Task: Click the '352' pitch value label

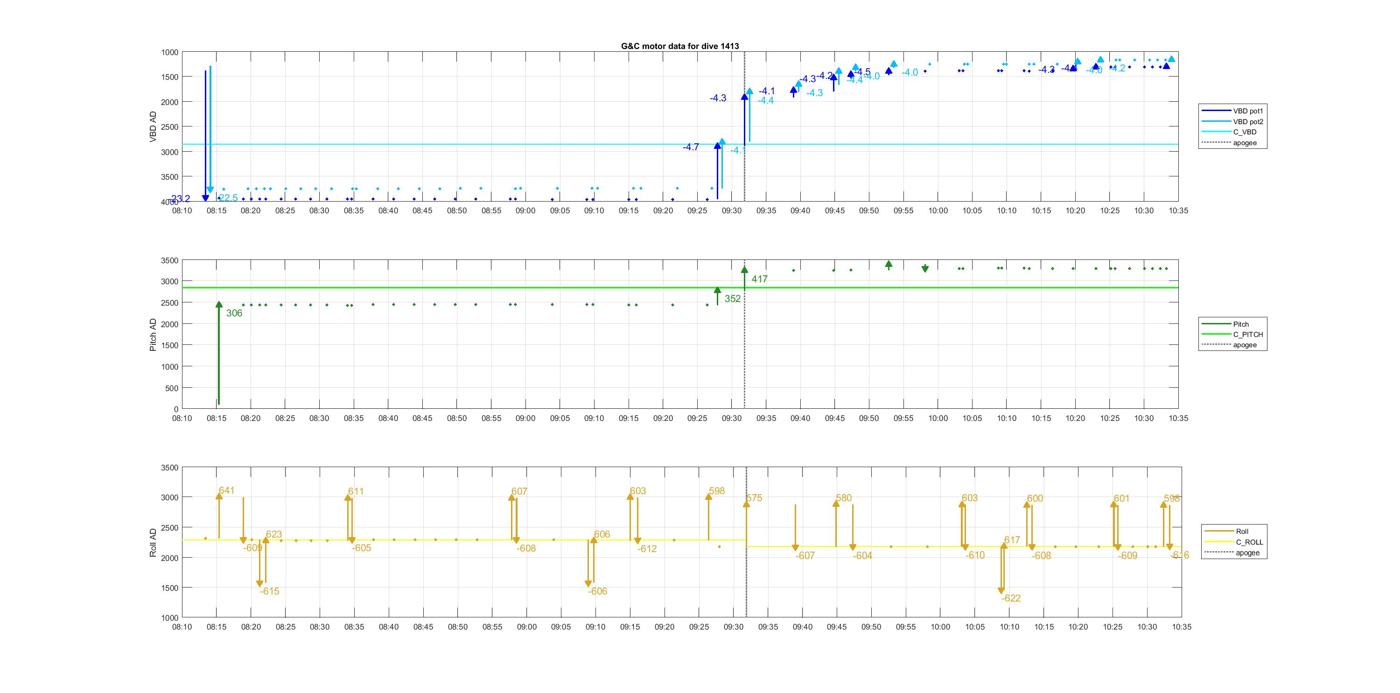Action: point(732,298)
